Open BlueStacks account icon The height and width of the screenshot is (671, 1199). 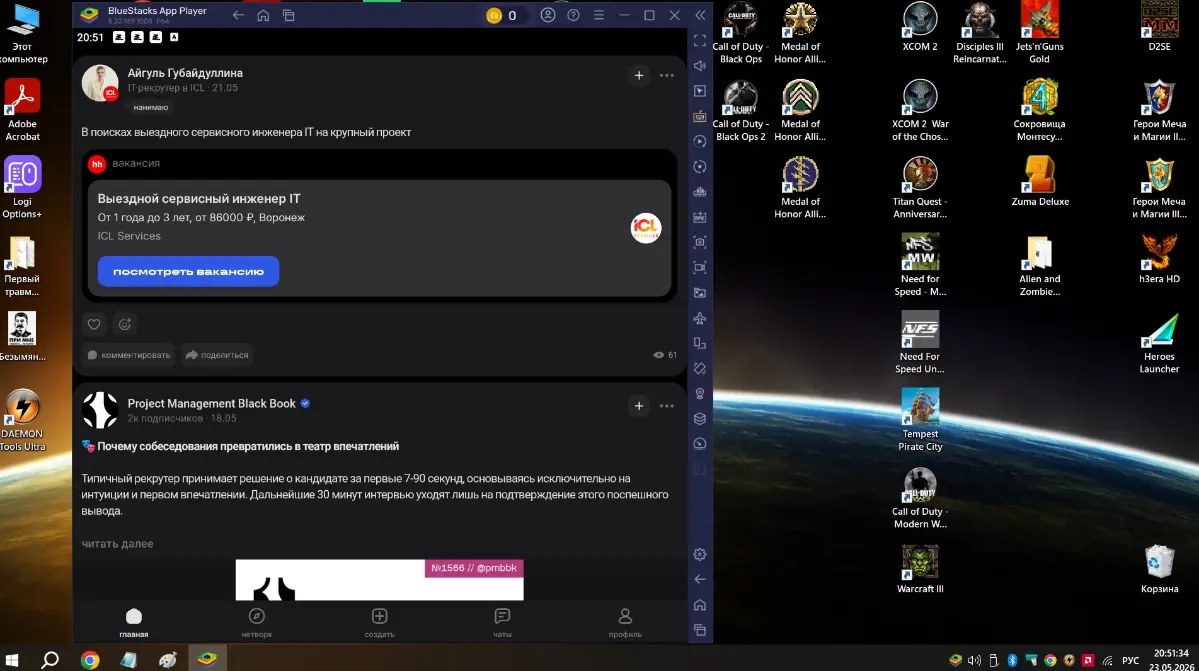pos(548,15)
